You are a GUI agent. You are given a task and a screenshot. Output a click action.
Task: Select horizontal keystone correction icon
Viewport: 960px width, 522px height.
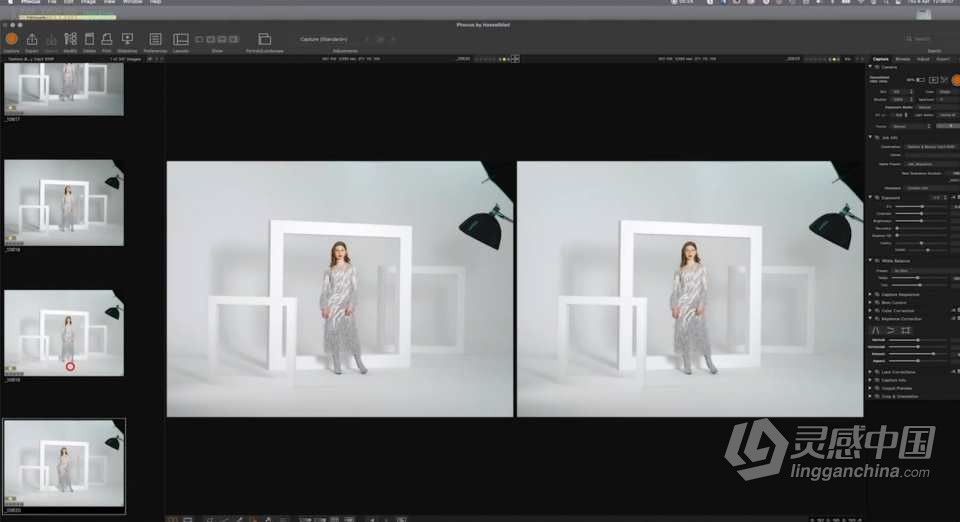coord(892,329)
